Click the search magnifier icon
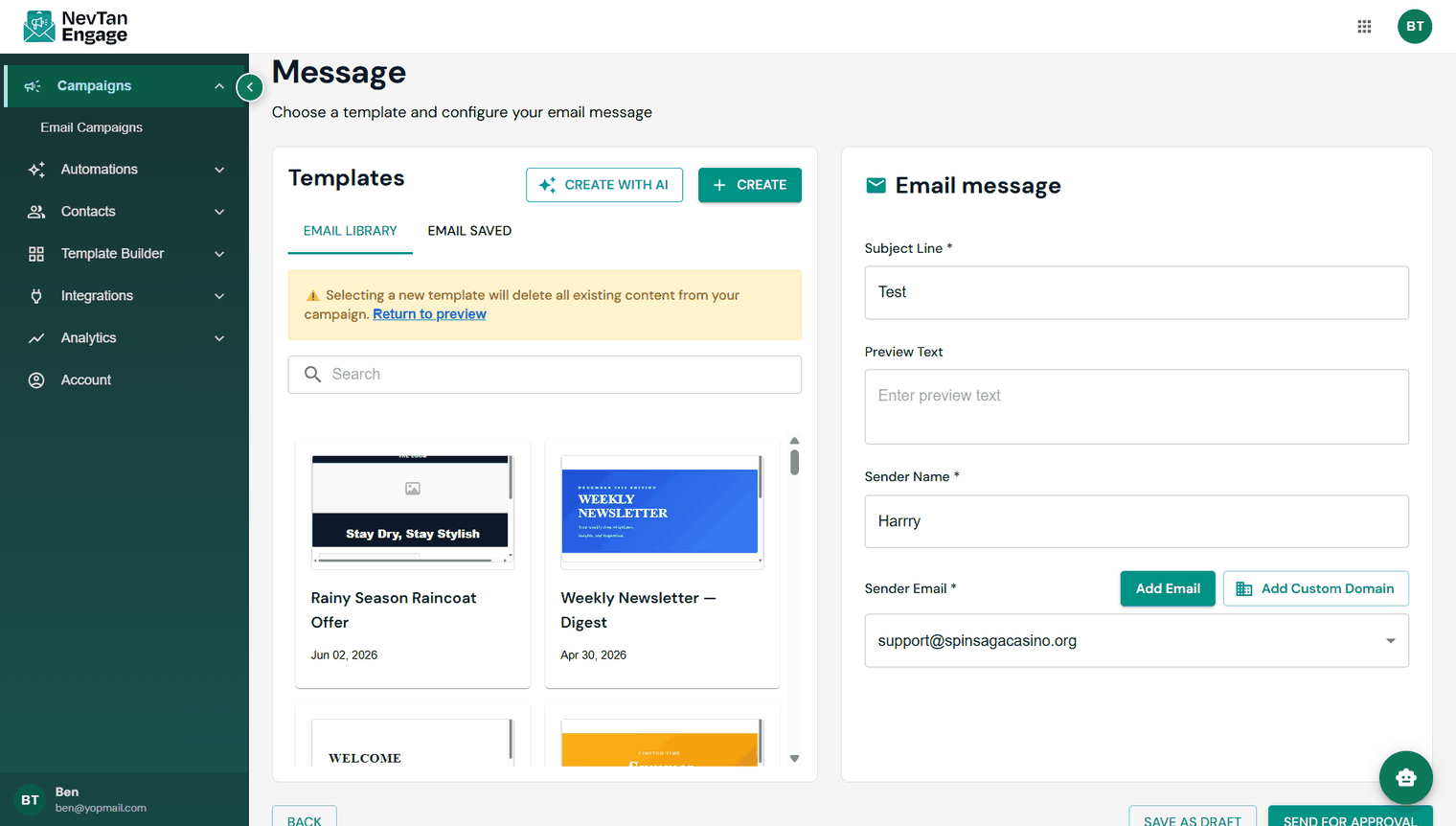This screenshot has width=1456, height=826. point(312,375)
